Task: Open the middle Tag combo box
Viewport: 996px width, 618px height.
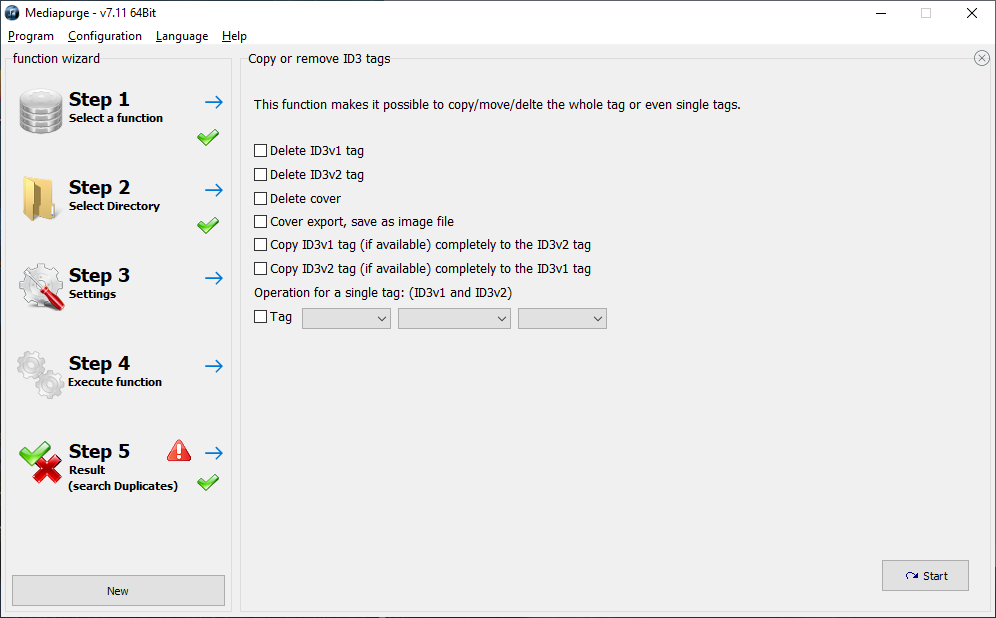Action: [454, 318]
